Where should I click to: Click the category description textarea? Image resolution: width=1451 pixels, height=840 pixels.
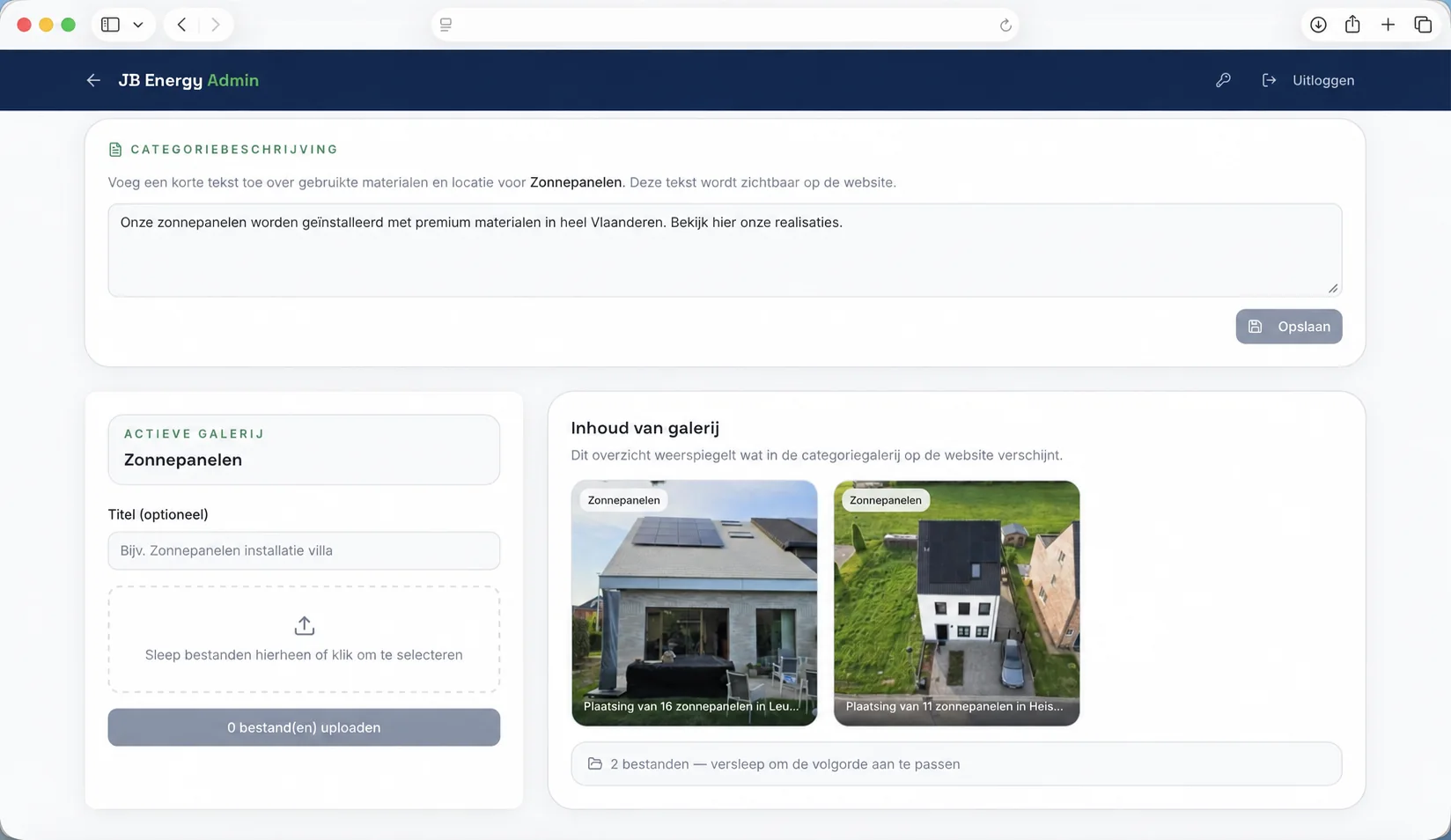[x=725, y=250]
